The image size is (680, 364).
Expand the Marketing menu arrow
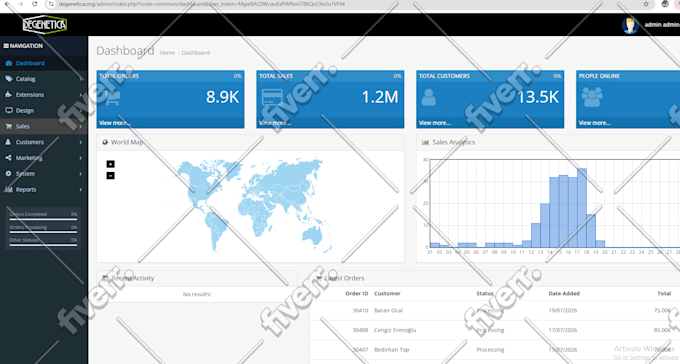tap(81, 158)
